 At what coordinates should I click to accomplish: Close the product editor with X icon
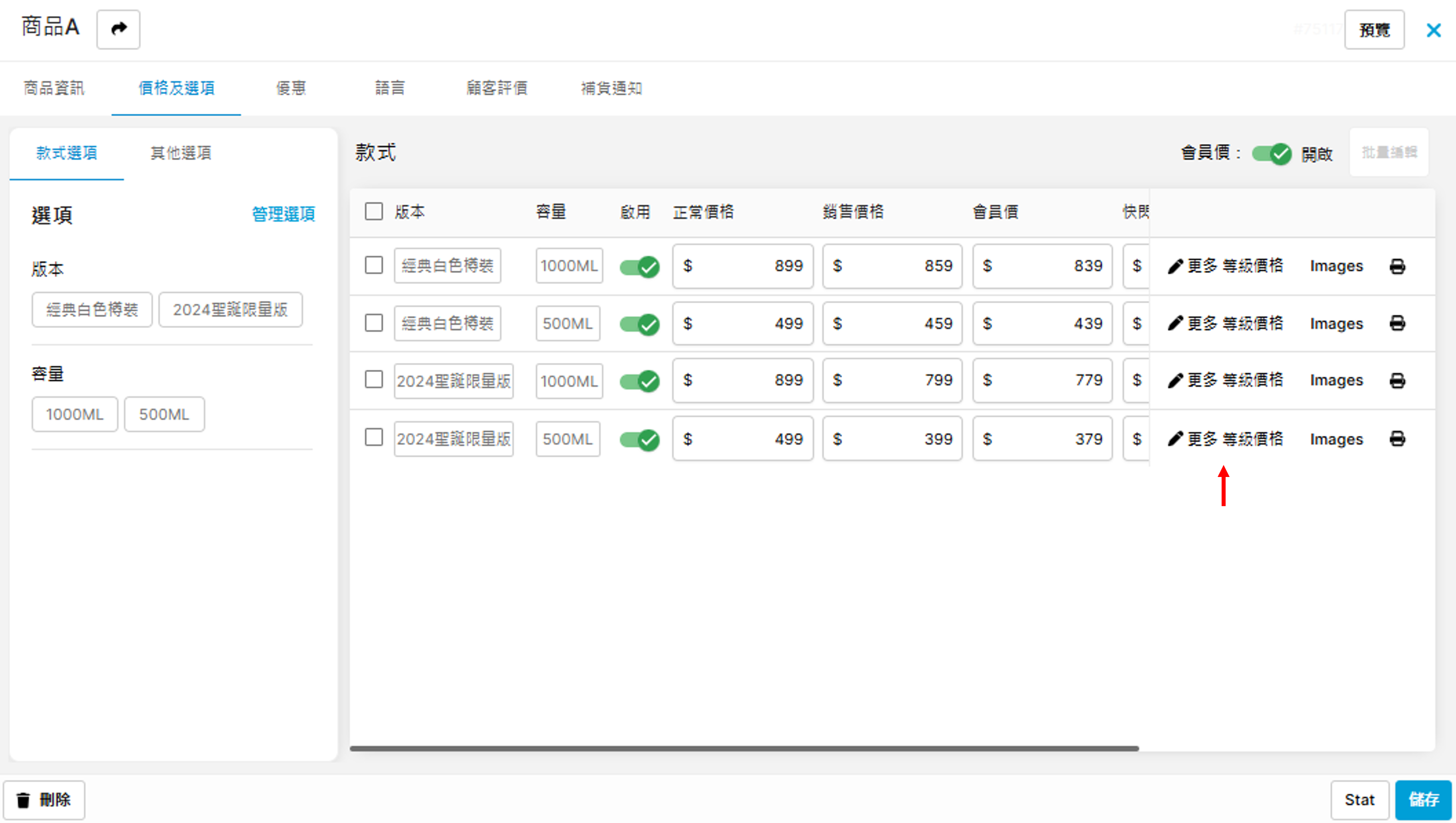point(1434,30)
